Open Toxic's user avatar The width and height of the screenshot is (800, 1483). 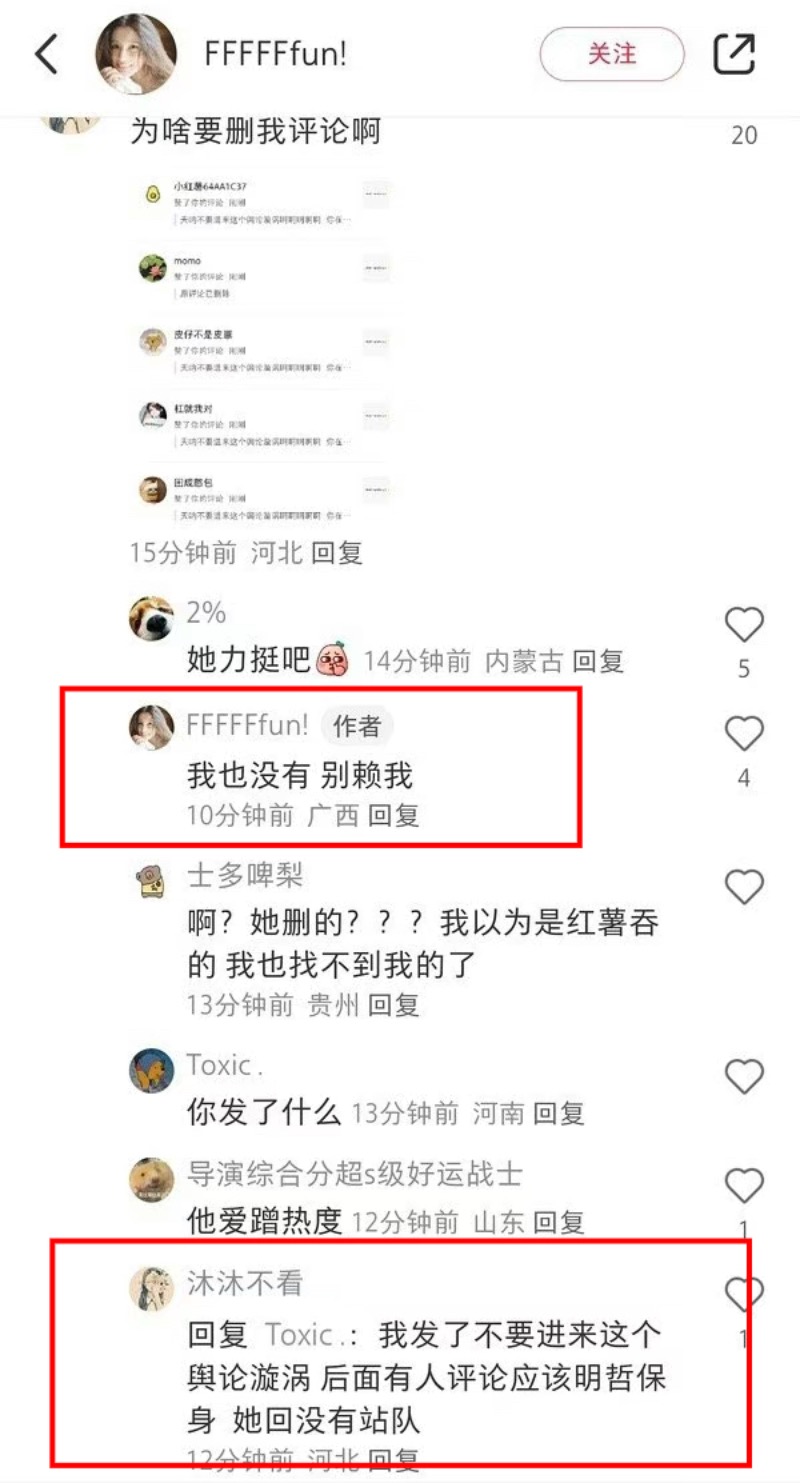coord(151,1071)
